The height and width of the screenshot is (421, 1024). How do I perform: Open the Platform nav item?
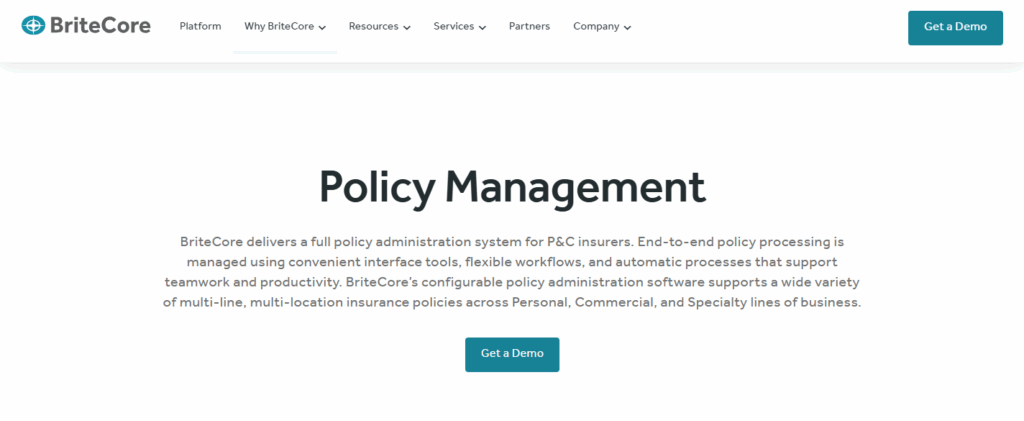pos(200,27)
